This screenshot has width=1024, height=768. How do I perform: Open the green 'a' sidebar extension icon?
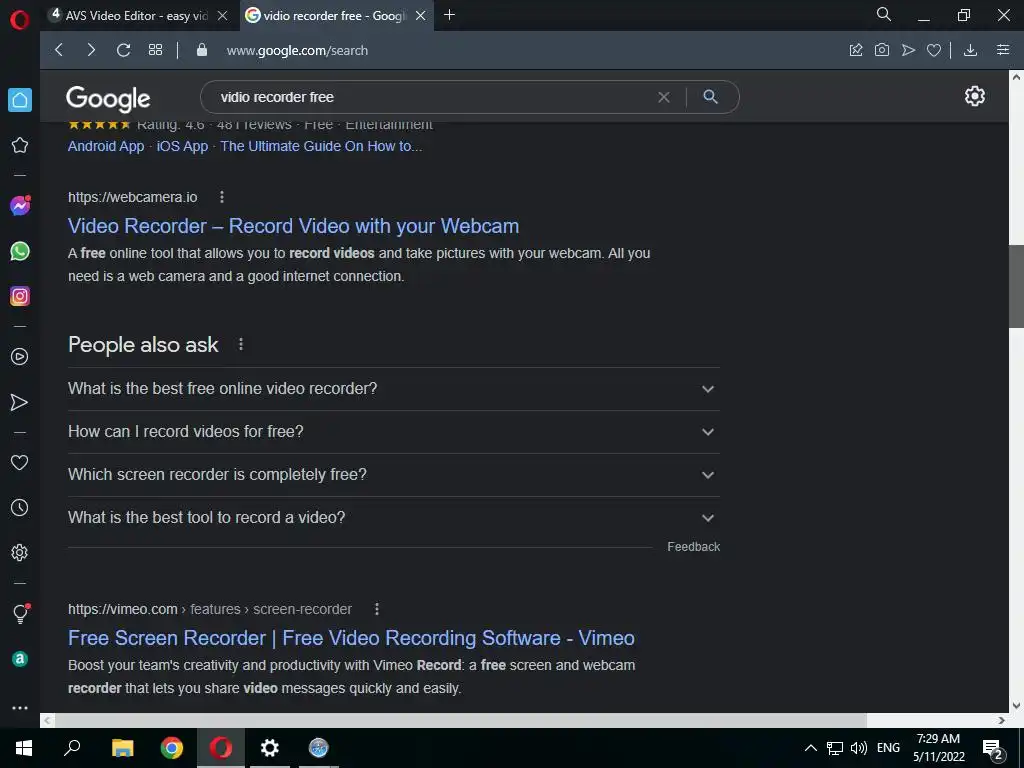[20, 659]
